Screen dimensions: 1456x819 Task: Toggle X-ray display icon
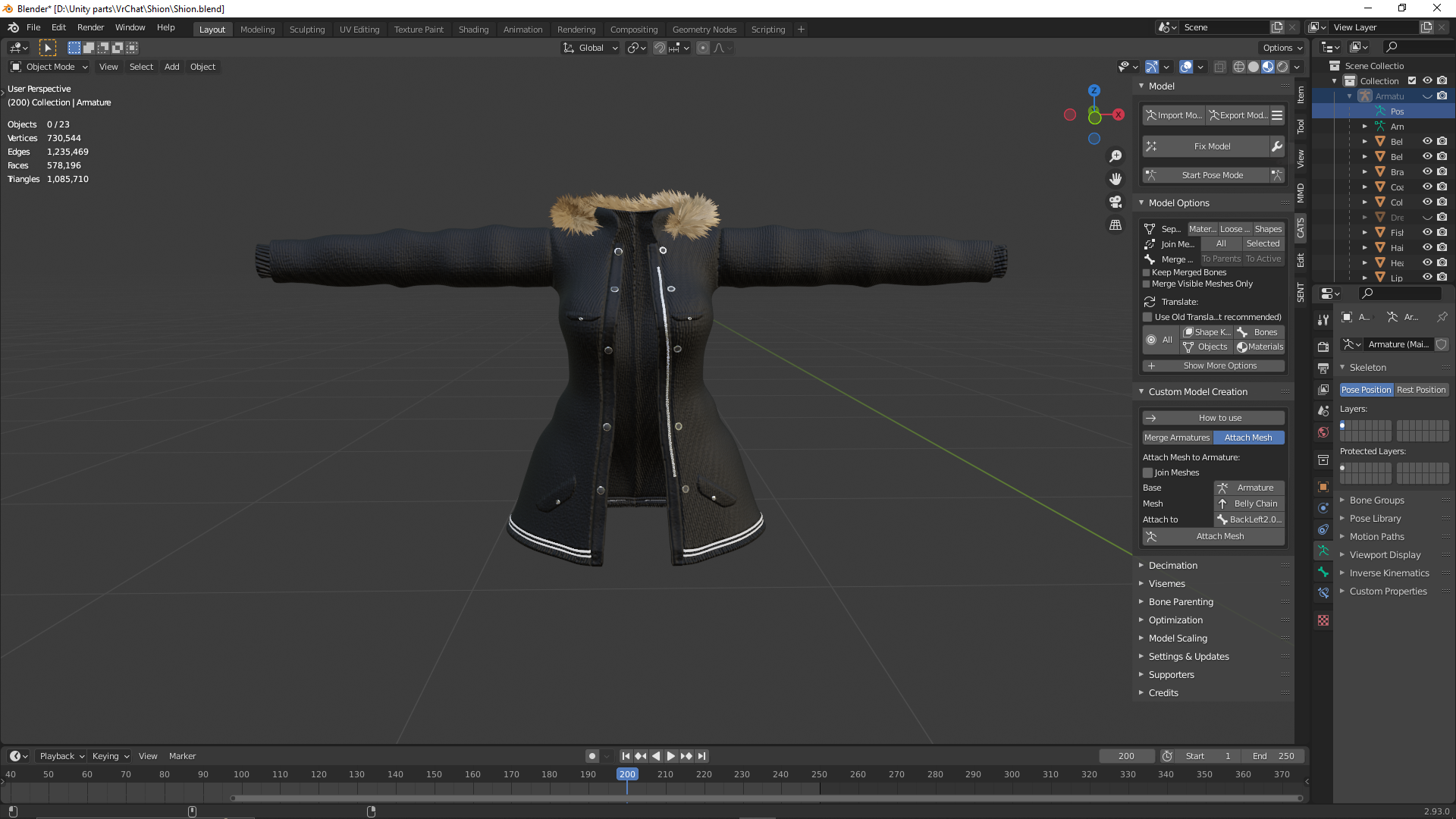click(x=1219, y=67)
